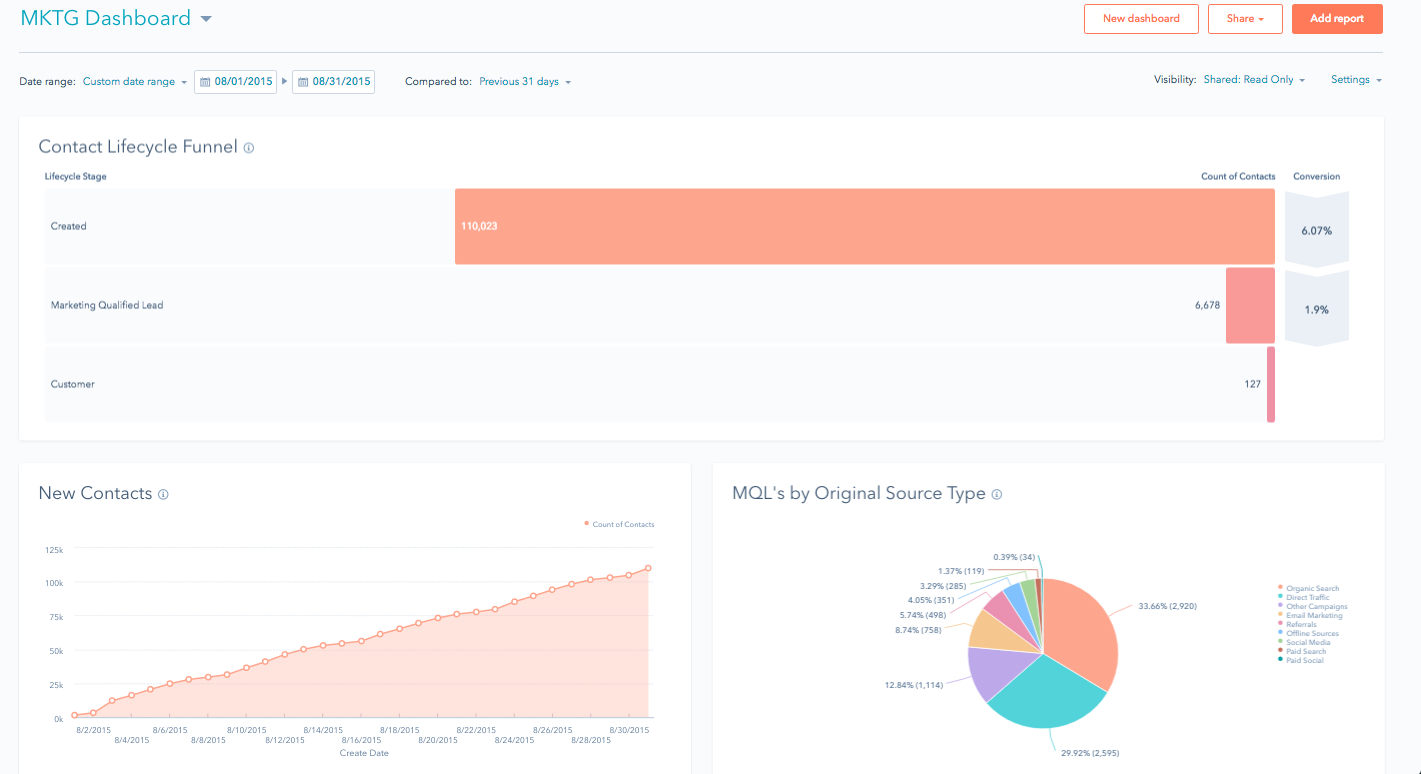
Task: Open the Previous 31 days comparison dropdown
Action: (524, 82)
